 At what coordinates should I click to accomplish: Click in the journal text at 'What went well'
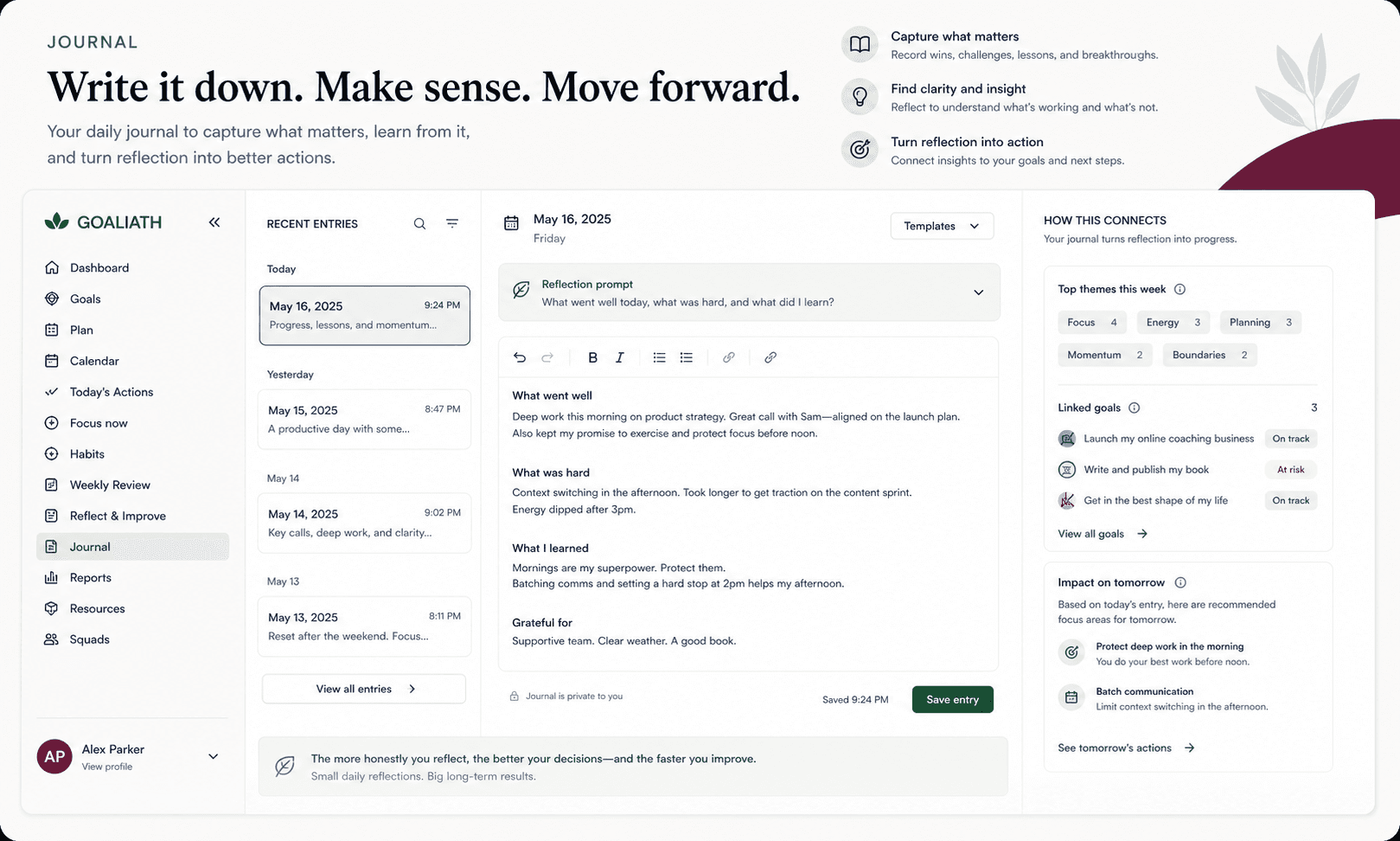click(552, 395)
